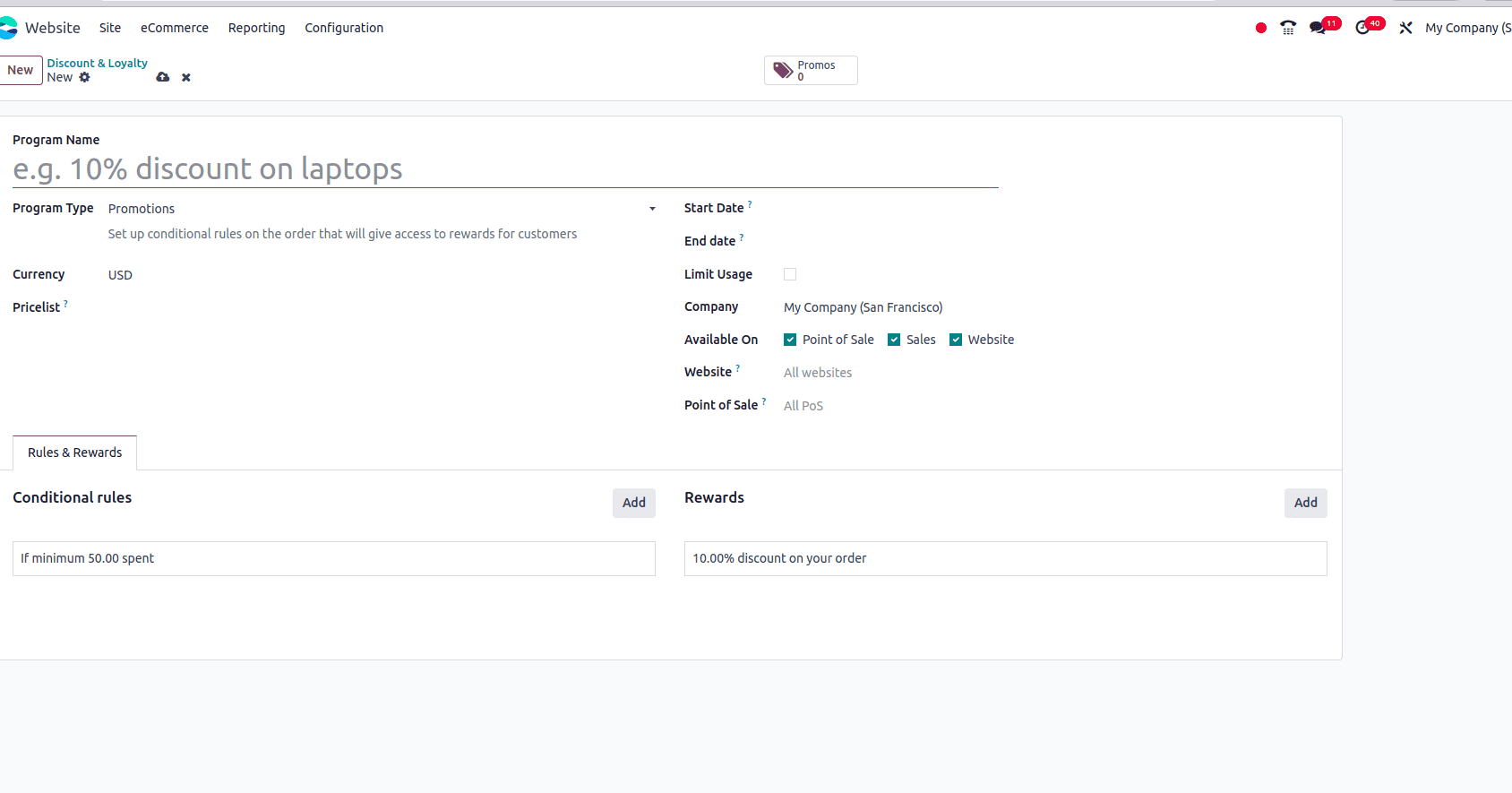This screenshot has width=1512, height=793.
Task: Open reward '10.00% discount on your order'
Action: coord(1006,558)
